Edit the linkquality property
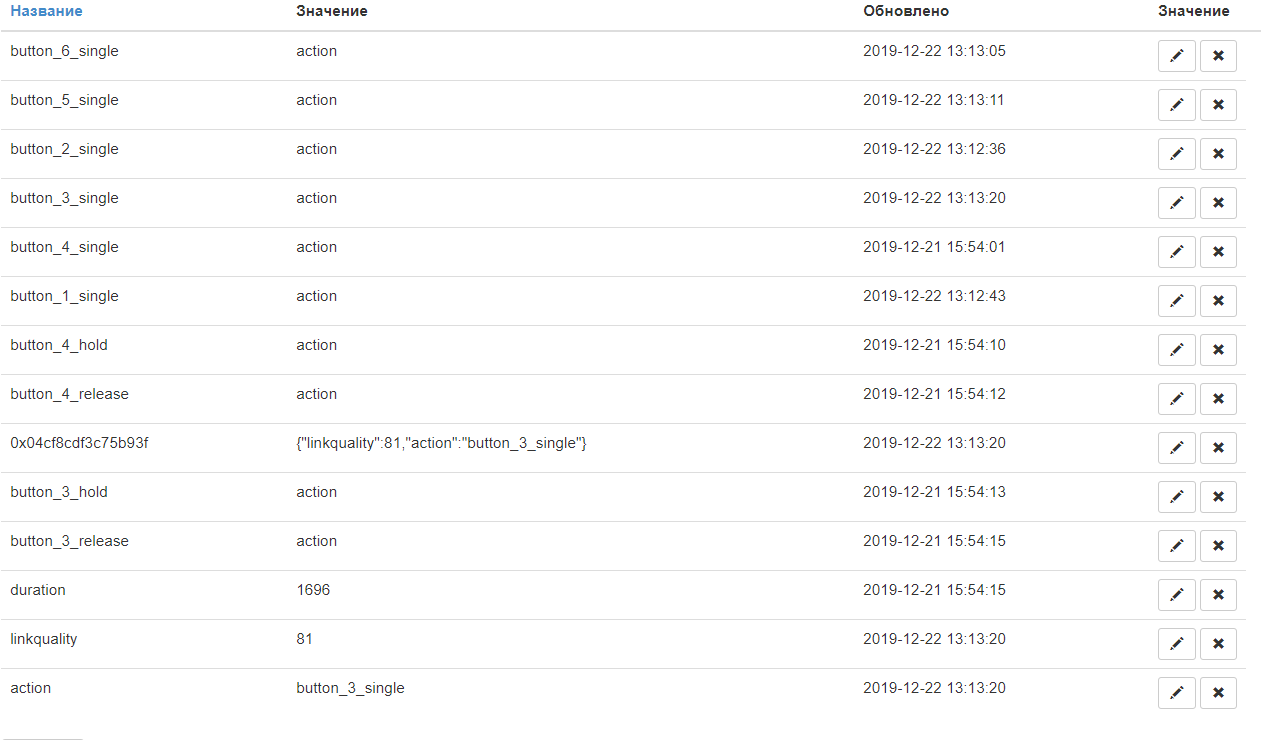1261x740 pixels. [x=1176, y=644]
